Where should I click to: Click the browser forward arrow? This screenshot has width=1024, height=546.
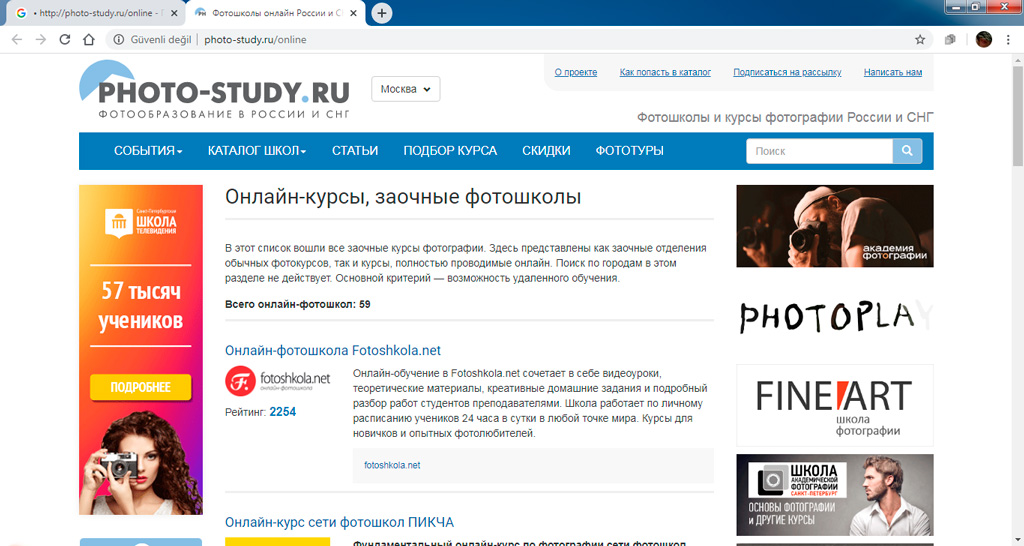point(41,40)
